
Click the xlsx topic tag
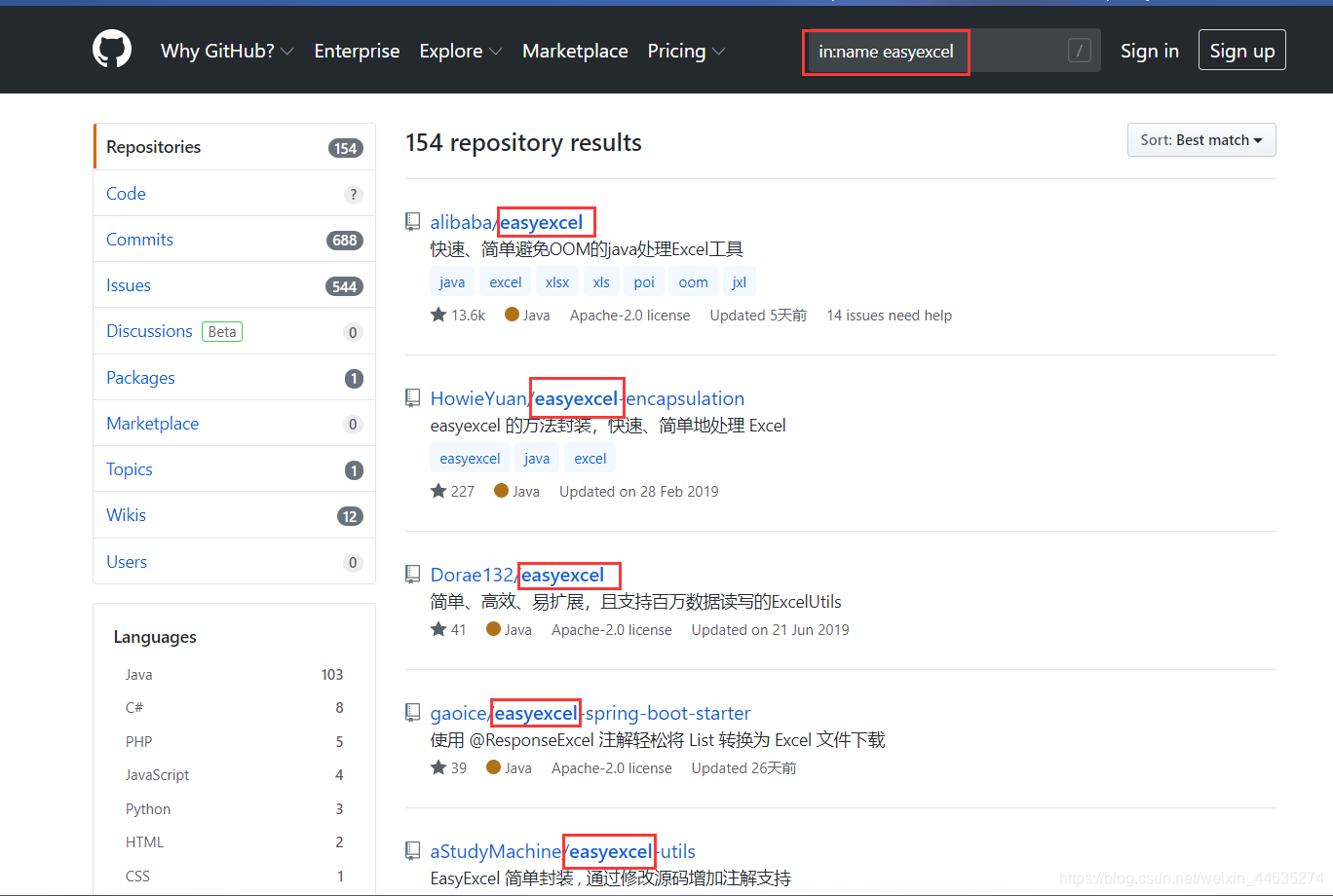[x=557, y=282]
